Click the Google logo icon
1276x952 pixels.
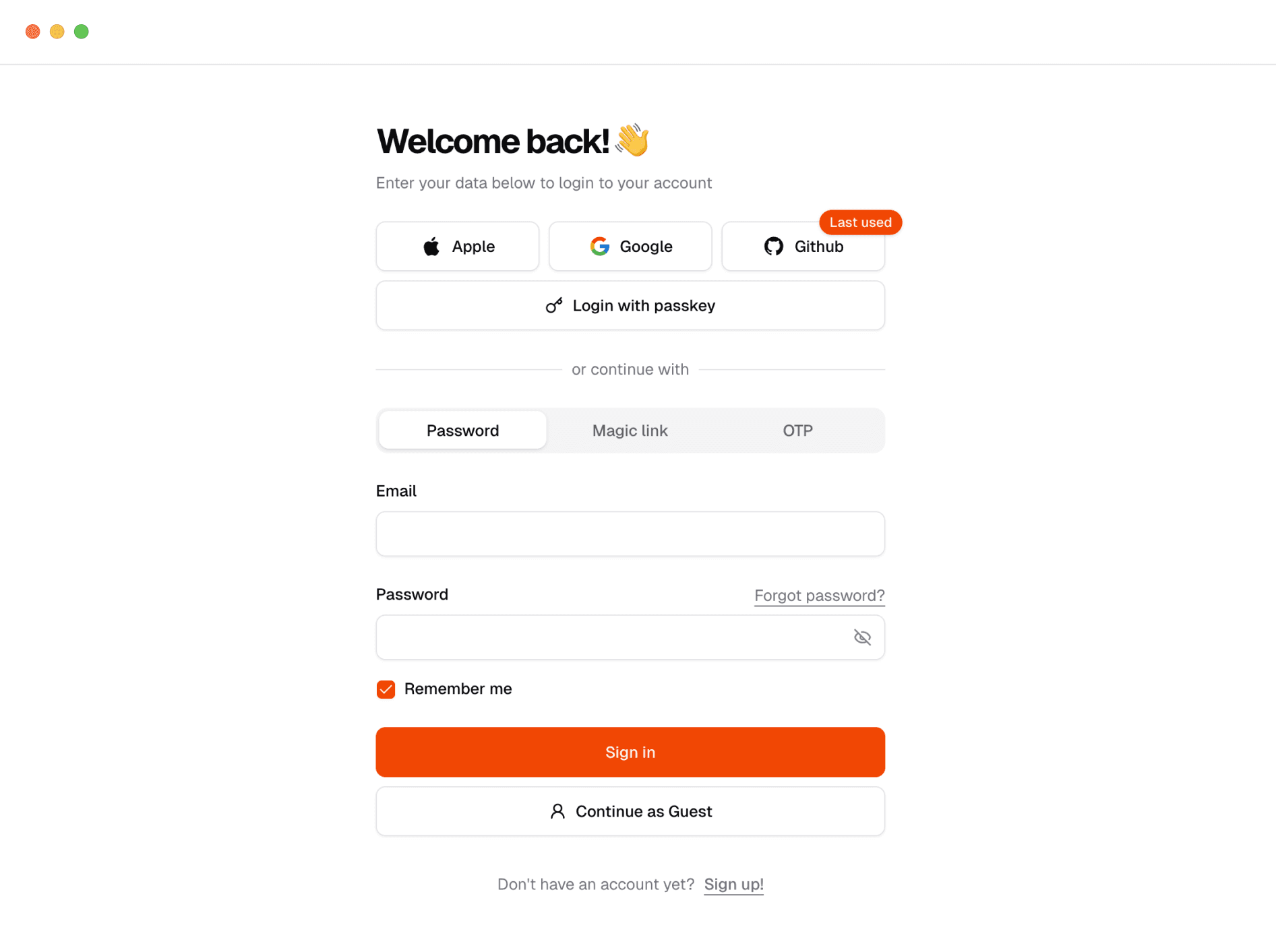(x=599, y=247)
